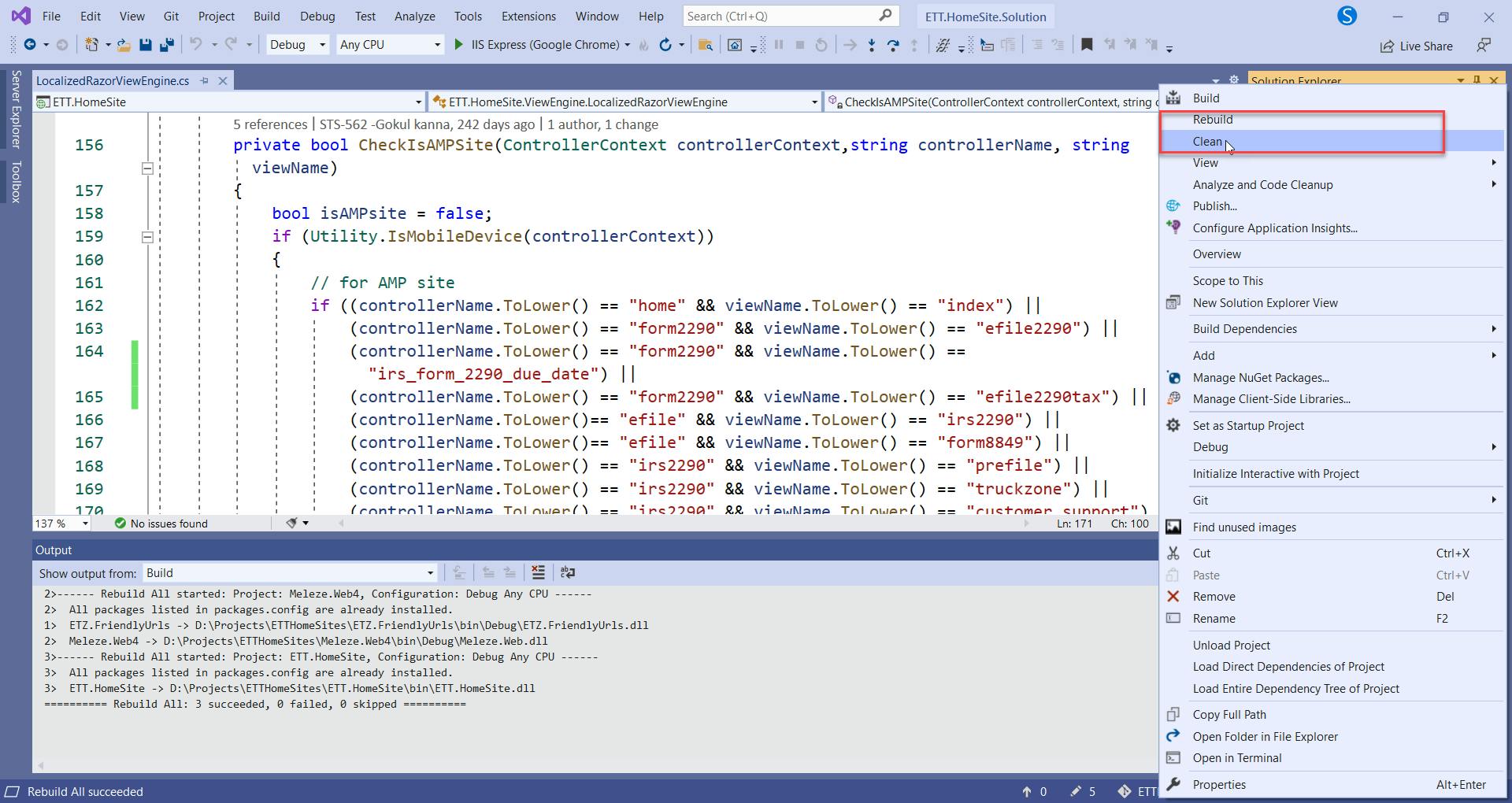Click the red Remove X icon
1512x803 pixels.
[x=1173, y=597]
